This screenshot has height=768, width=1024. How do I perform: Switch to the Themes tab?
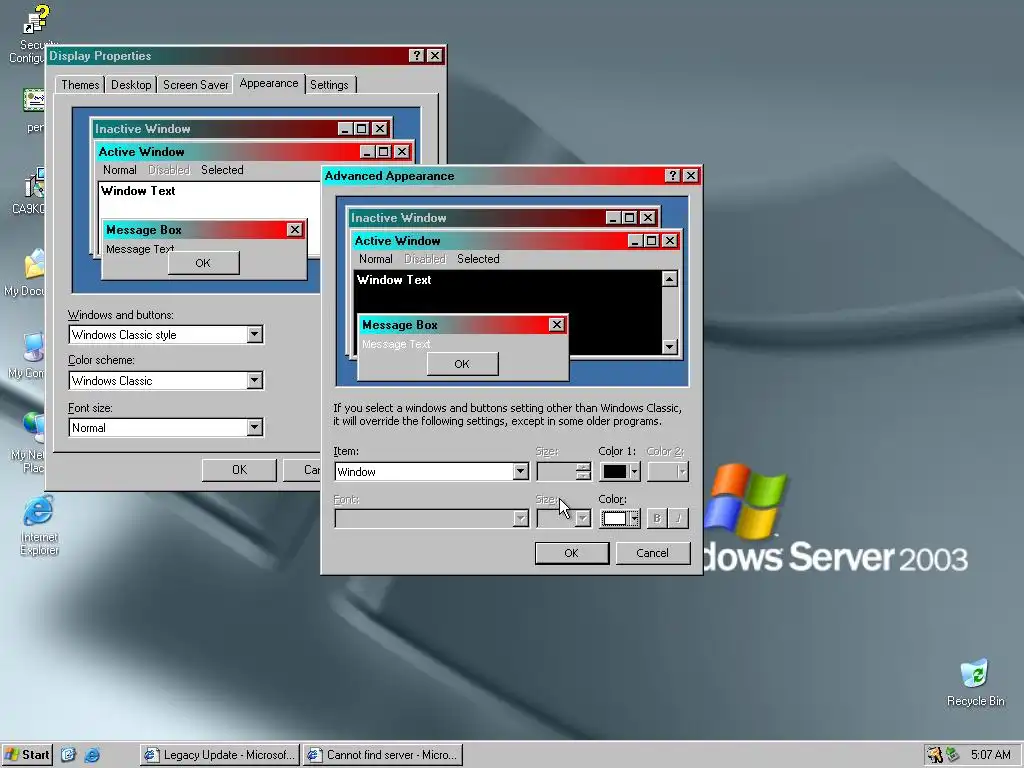(x=80, y=85)
